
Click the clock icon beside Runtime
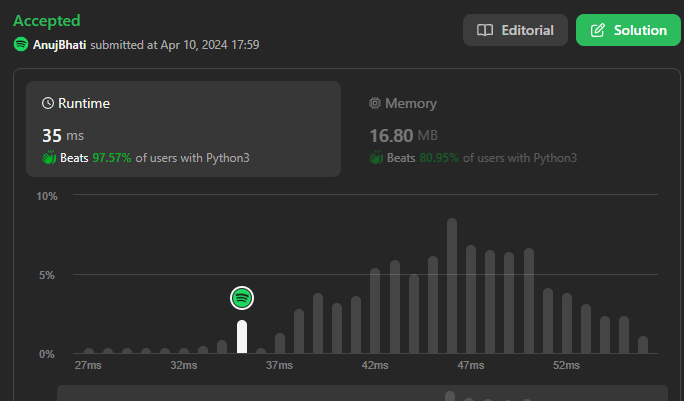(48, 103)
